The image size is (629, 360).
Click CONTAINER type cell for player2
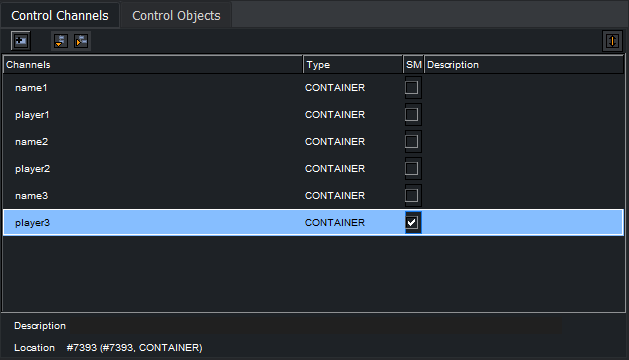click(x=335, y=169)
